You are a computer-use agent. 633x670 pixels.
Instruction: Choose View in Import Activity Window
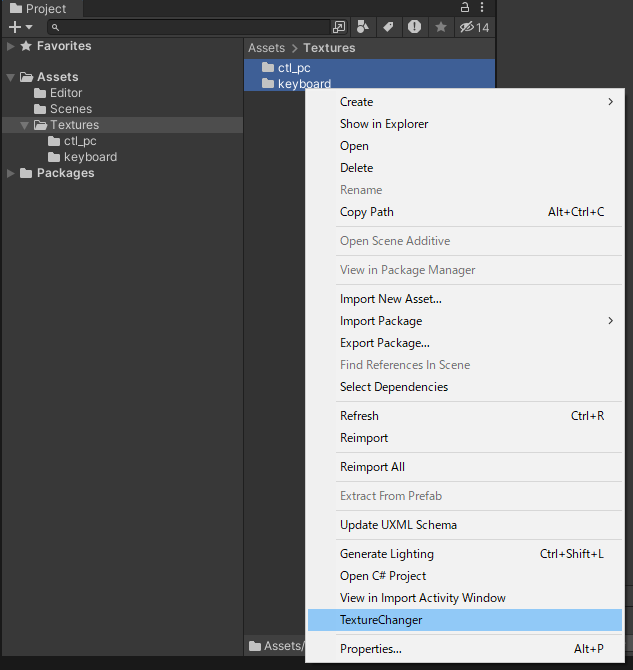click(x=465, y=598)
